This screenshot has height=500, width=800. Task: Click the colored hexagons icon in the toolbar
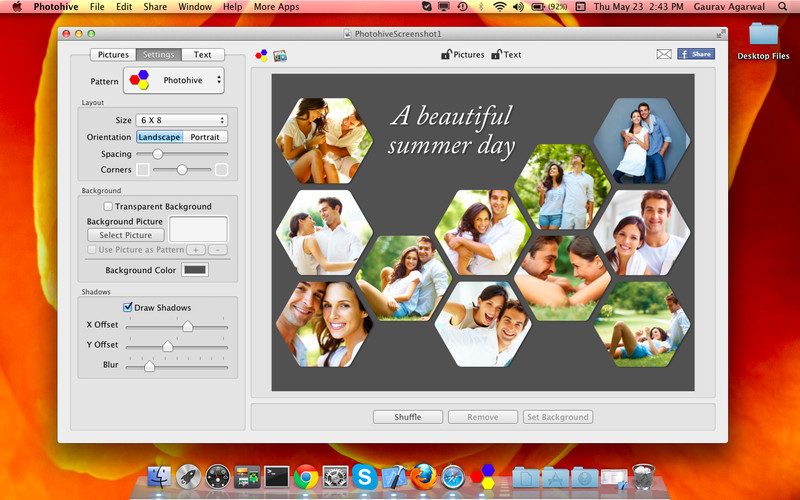point(262,55)
